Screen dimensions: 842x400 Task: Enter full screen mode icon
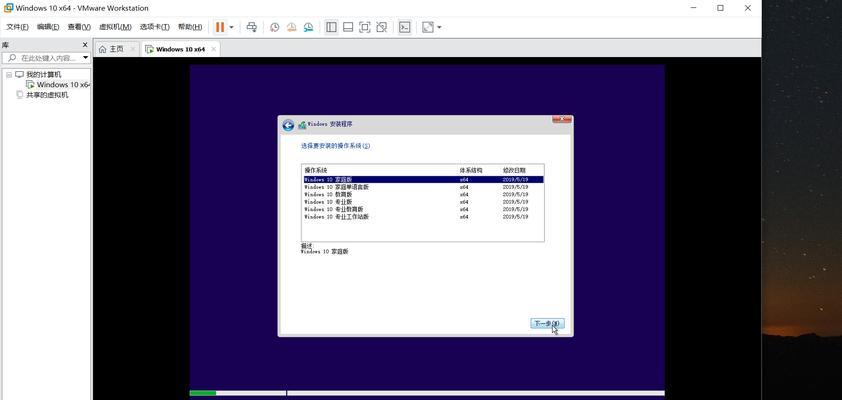pos(365,27)
